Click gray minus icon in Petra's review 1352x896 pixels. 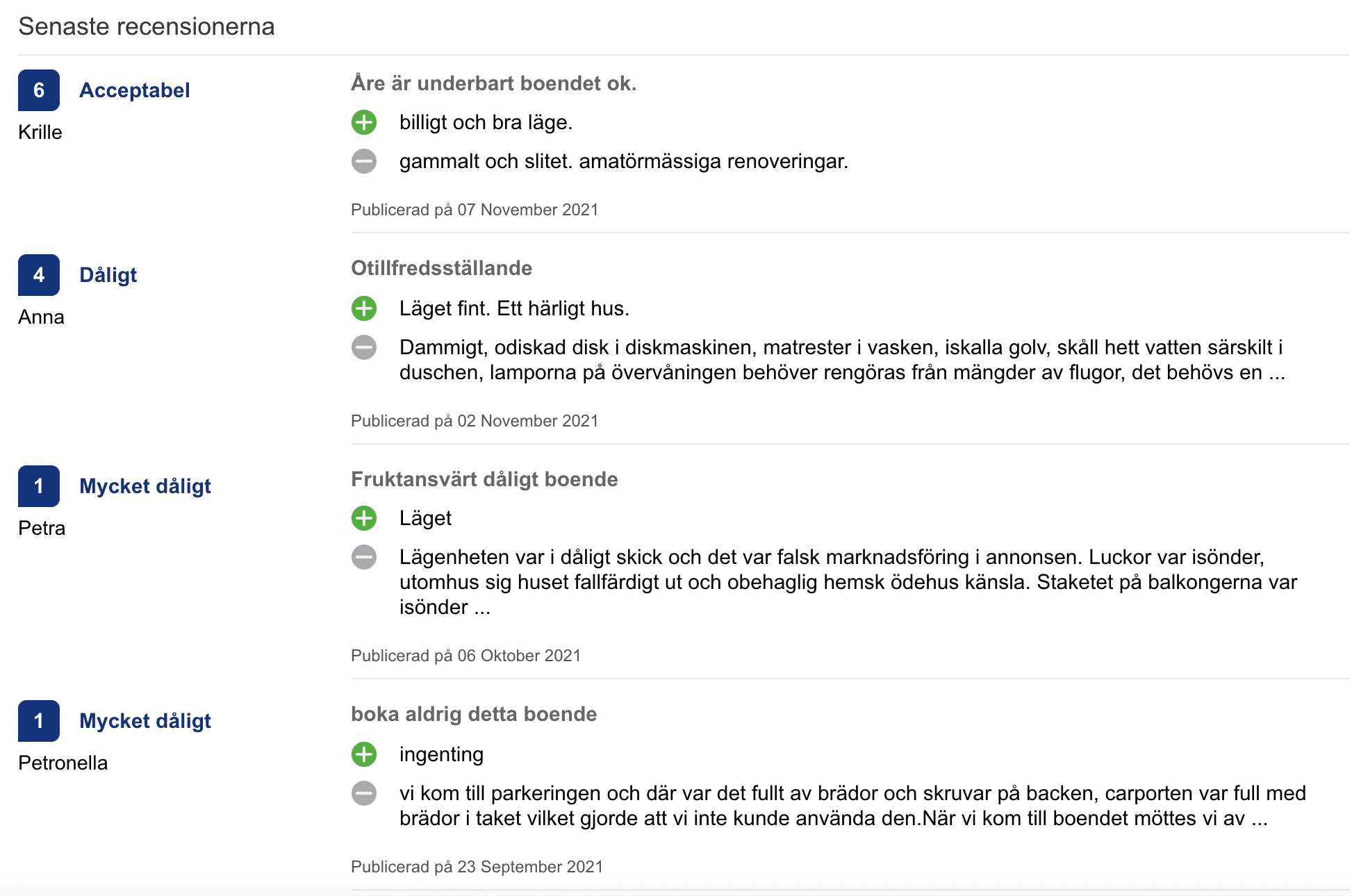[x=364, y=557]
